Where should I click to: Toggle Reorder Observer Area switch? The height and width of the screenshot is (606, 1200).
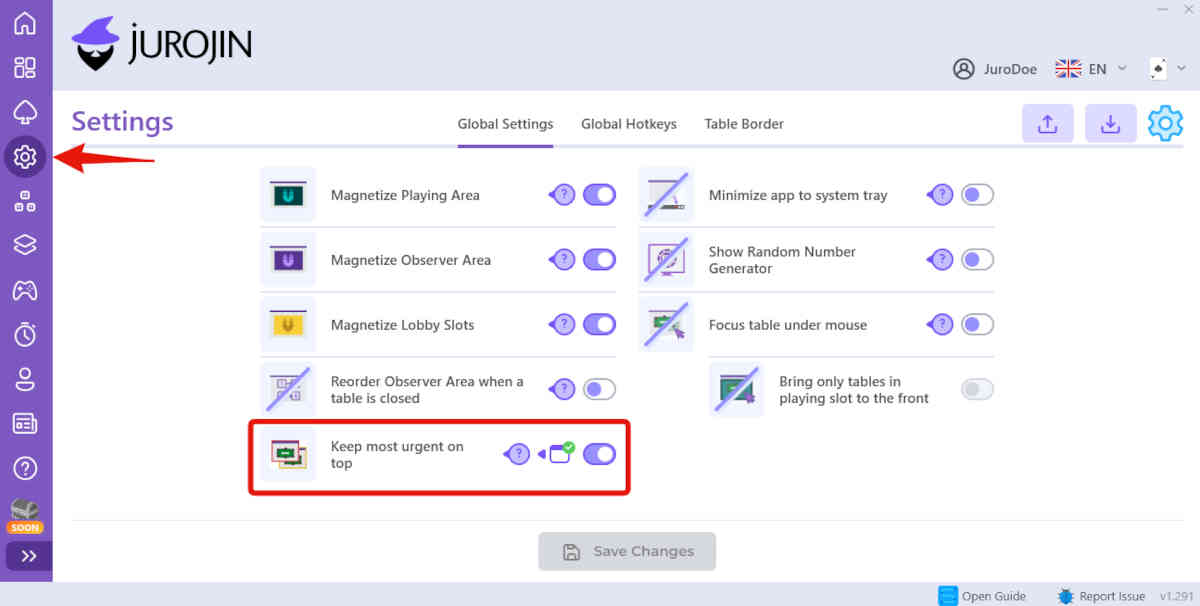pyautogui.click(x=599, y=389)
